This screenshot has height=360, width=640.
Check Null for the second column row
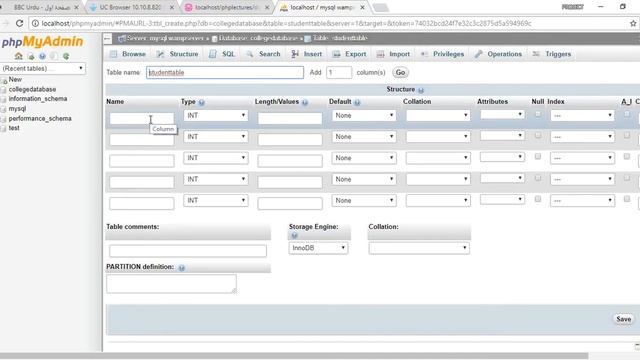tap(538, 135)
